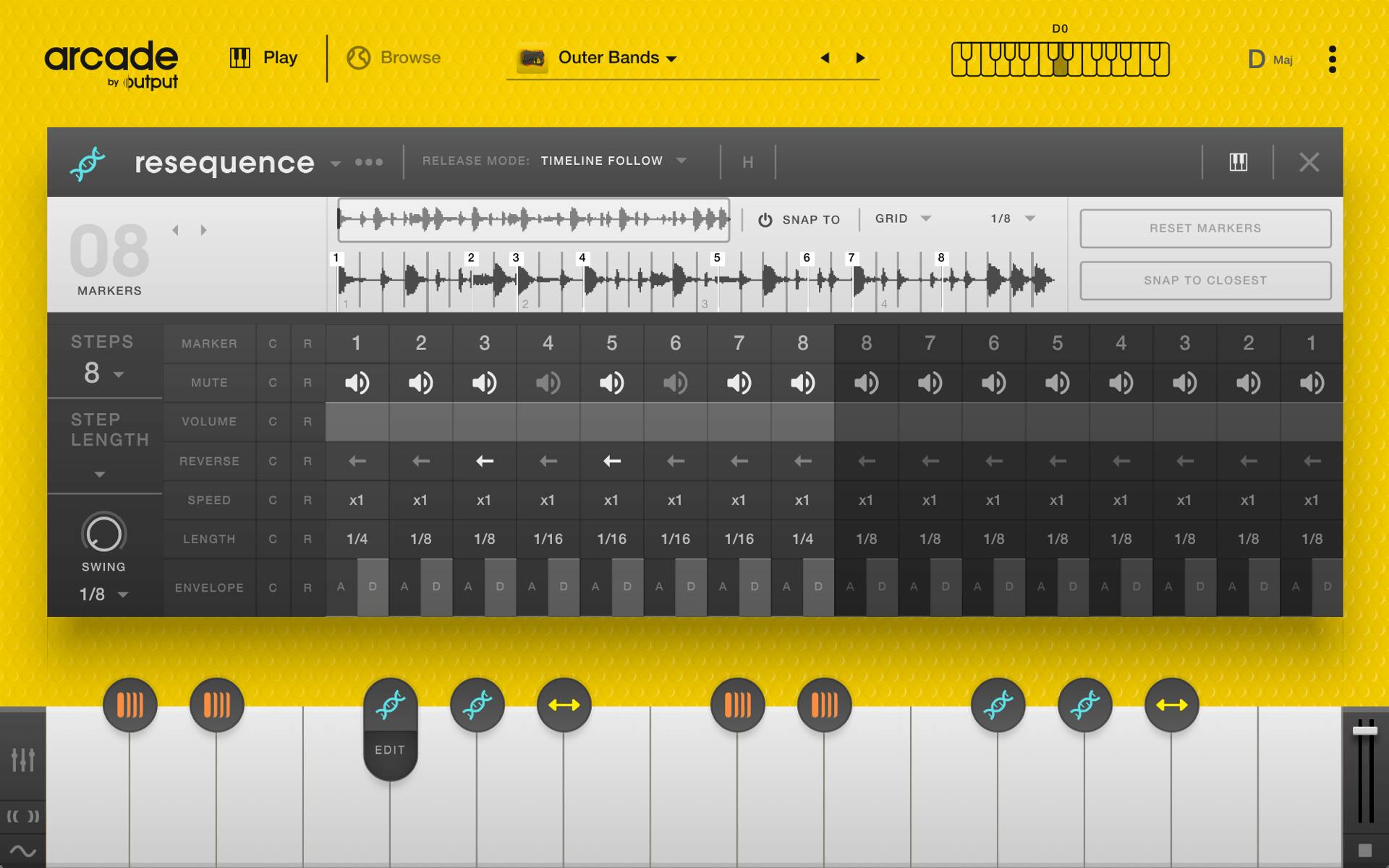Switch to the Play tab
This screenshot has width=1389, height=868.
[263, 58]
